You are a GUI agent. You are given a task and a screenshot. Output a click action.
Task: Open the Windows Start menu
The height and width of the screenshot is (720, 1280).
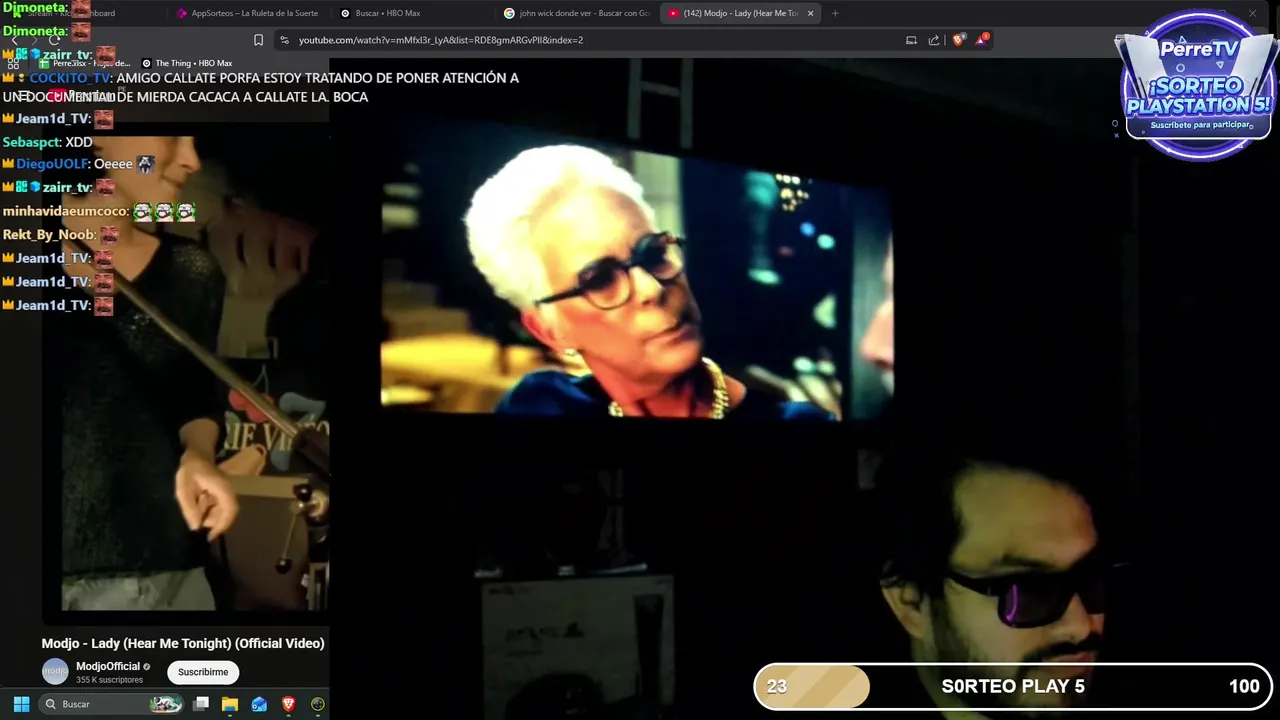(21, 704)
